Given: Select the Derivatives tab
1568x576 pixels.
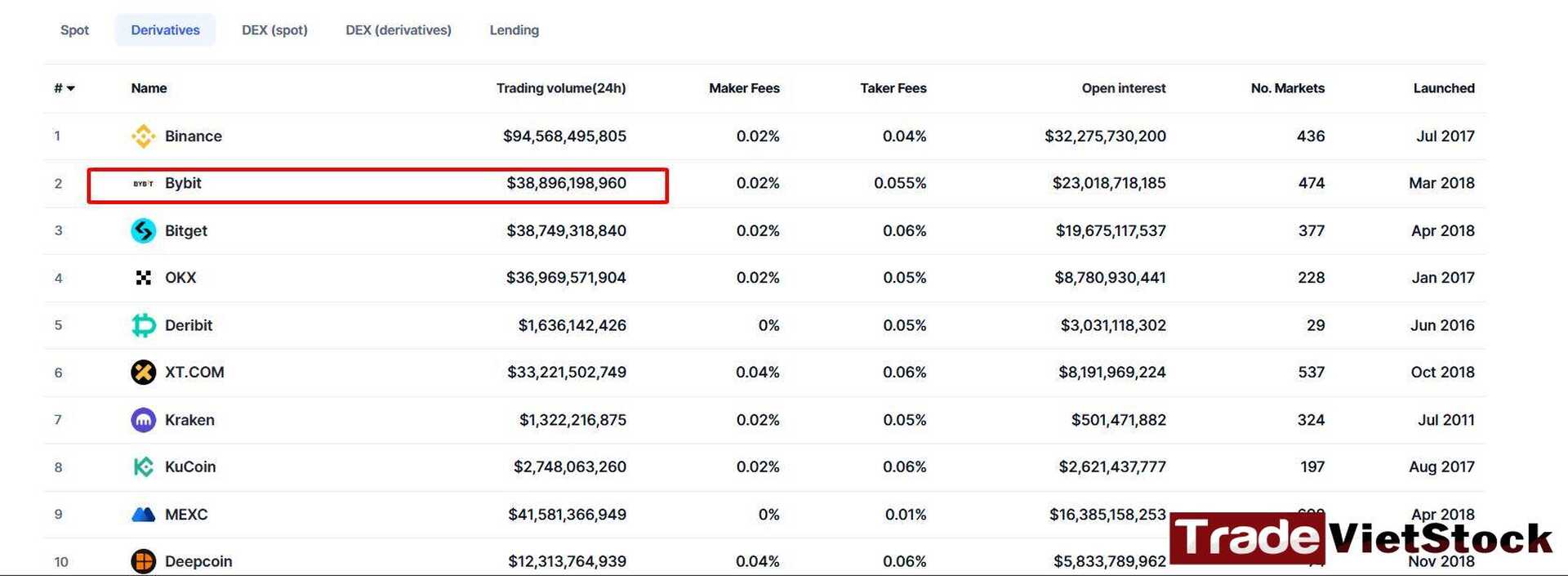Looking at the screenshot, I should pyautogui.click(x=165, y=30).
